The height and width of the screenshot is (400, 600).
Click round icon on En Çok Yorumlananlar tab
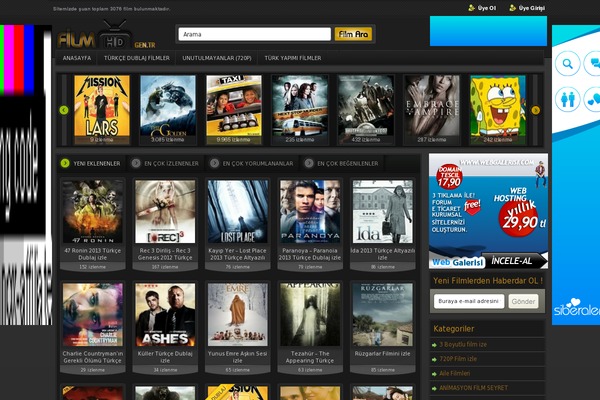(214, 163)
